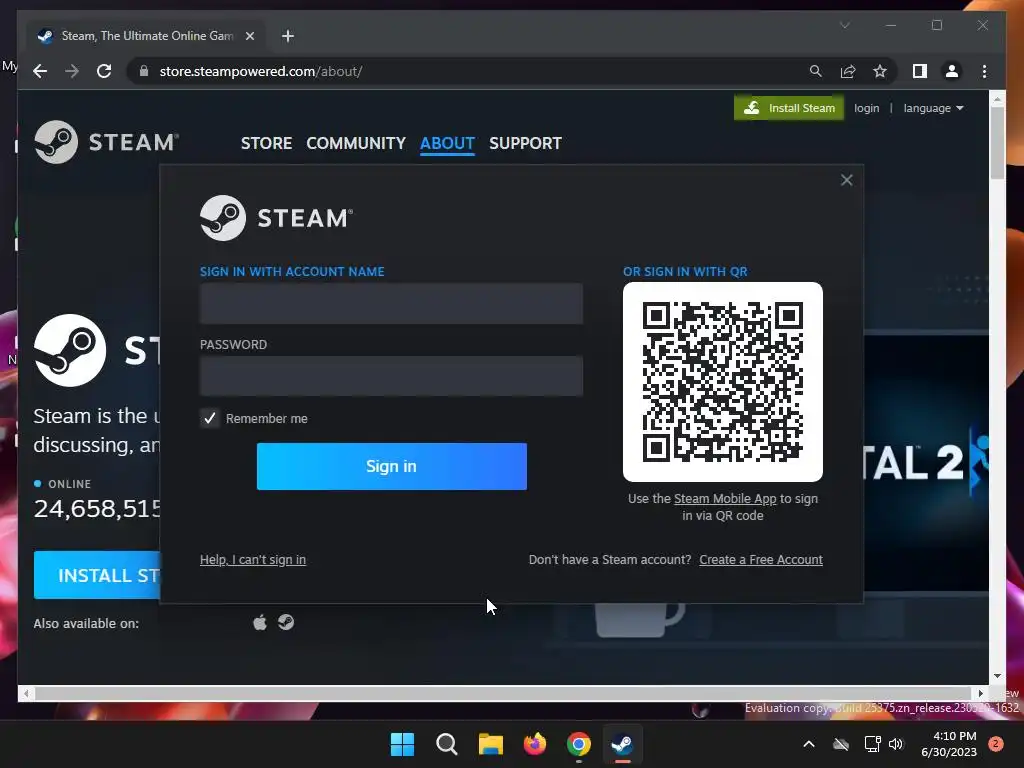The image size is (1024, 768).
Task: Click the Apple macOS availability icon
Action: pos(260,622)
